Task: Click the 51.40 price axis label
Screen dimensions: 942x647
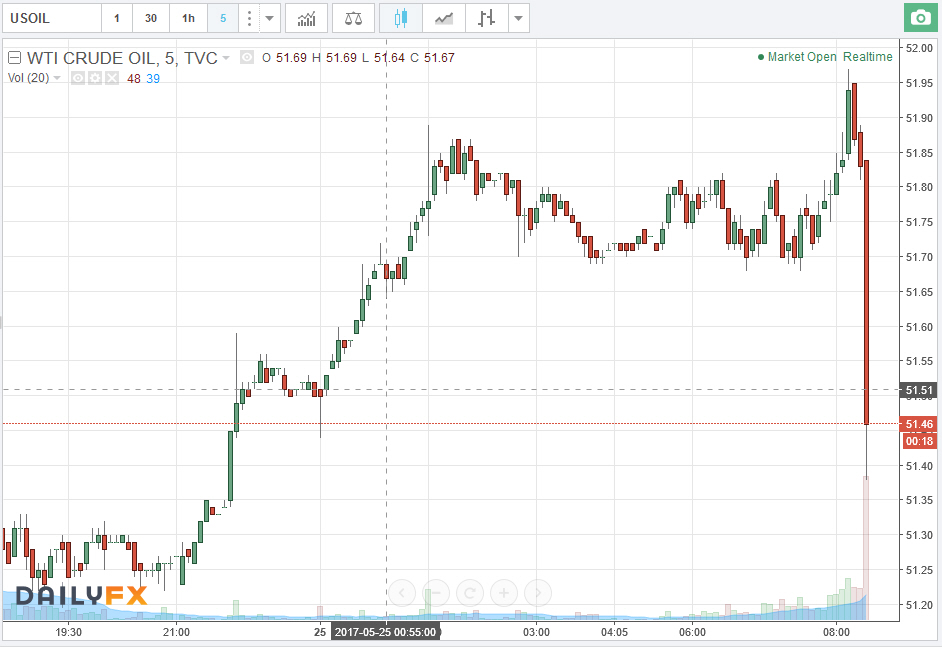Action: pyautogui.click(x=919, y=466)
